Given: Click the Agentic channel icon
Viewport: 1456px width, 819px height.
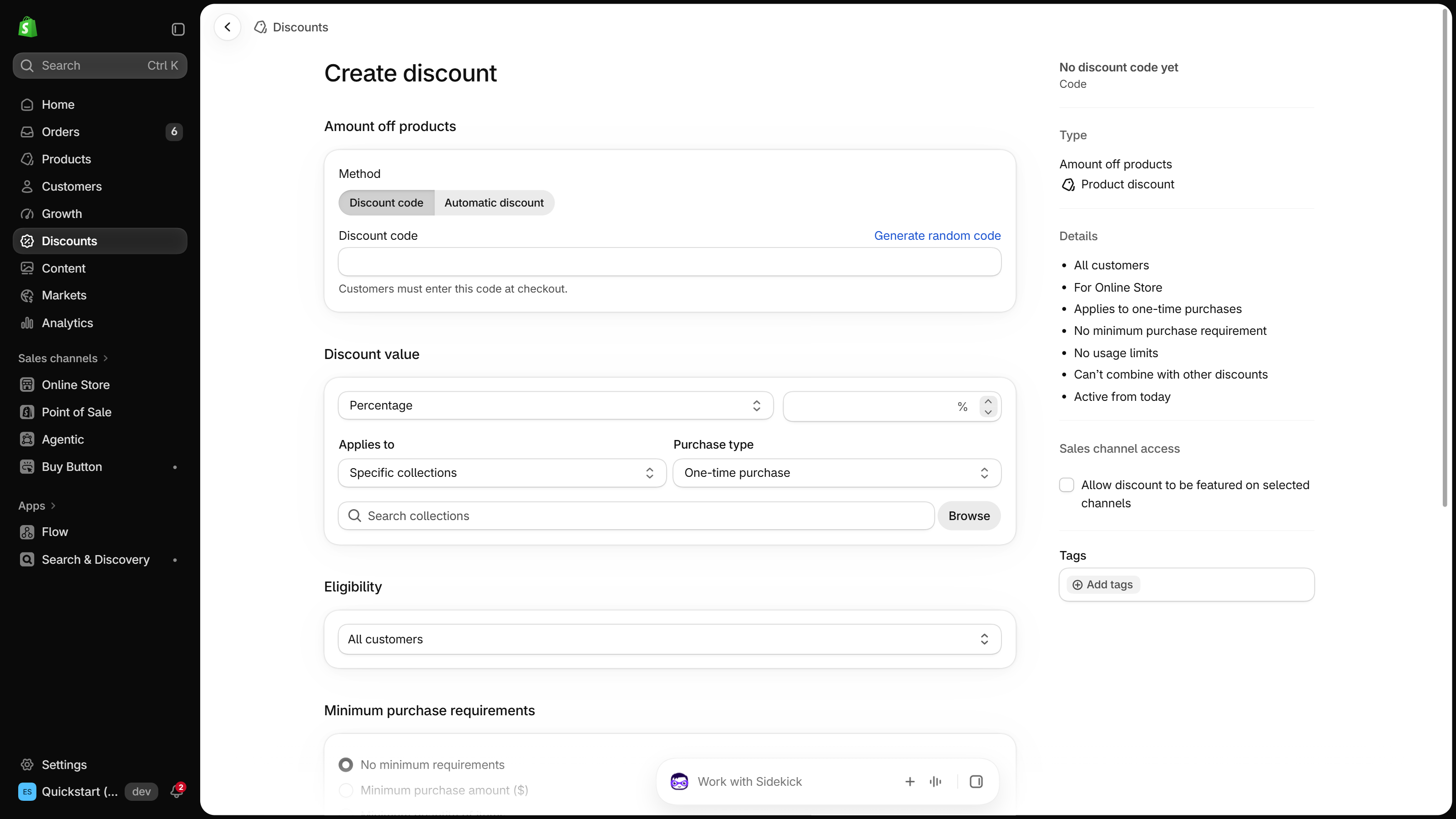Looking at the screenshot, I should point(27,439).
